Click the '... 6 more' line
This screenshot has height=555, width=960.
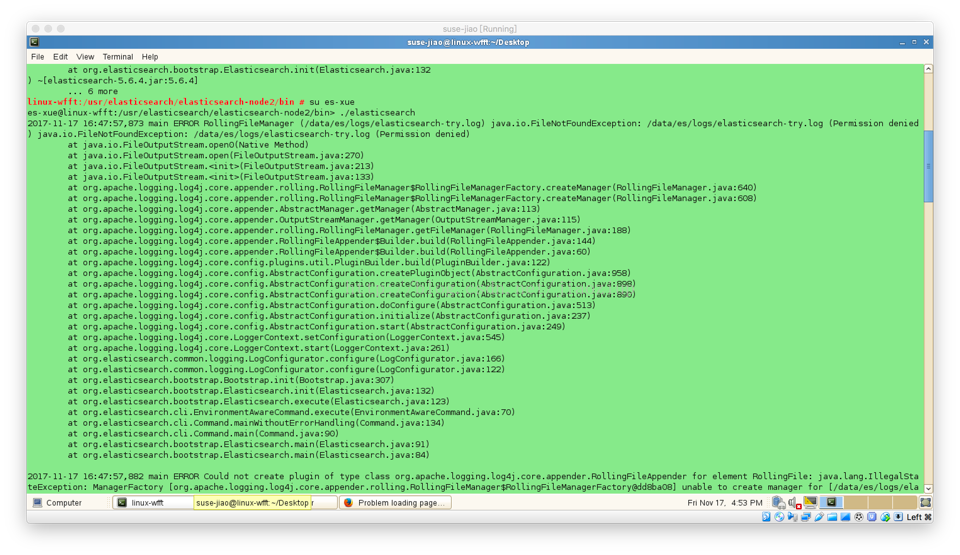click(92, 91)
